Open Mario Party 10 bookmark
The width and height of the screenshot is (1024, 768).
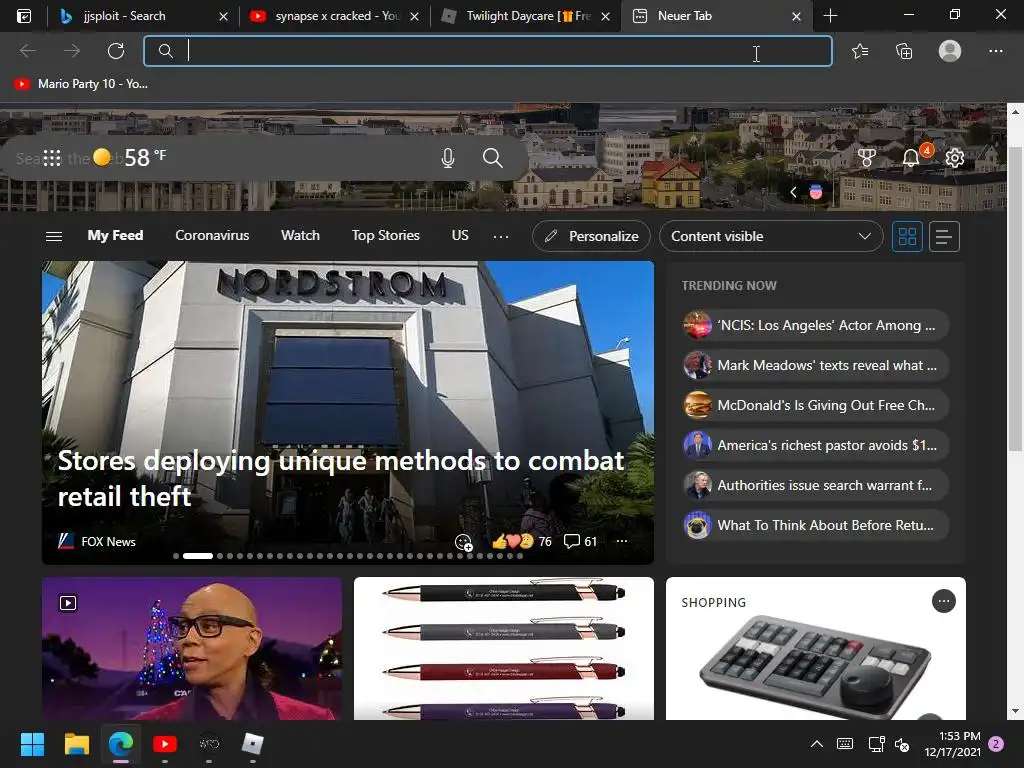tap(82, 84)
